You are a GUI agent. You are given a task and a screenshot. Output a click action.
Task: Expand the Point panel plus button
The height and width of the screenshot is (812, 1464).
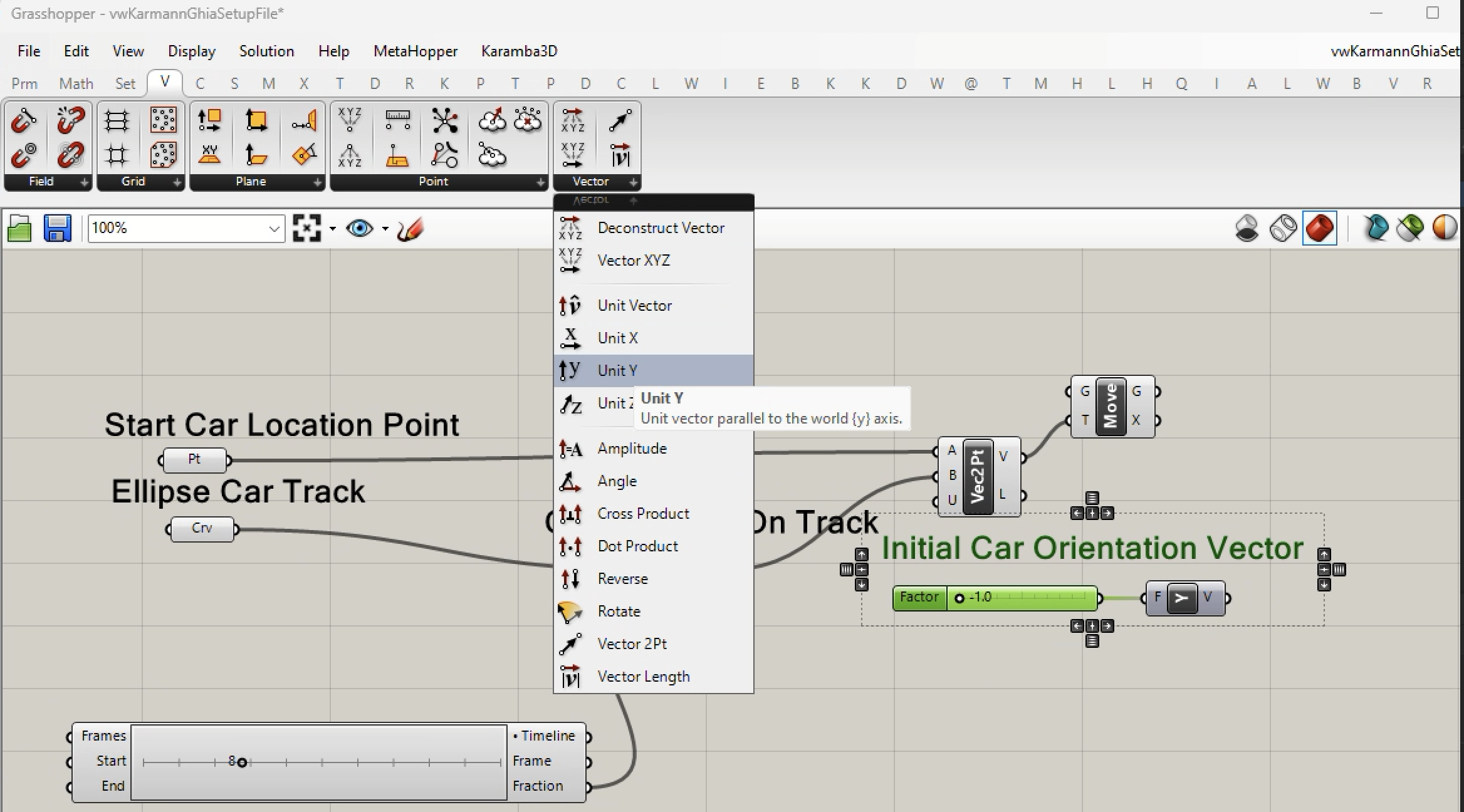click(x=540, y=182)
